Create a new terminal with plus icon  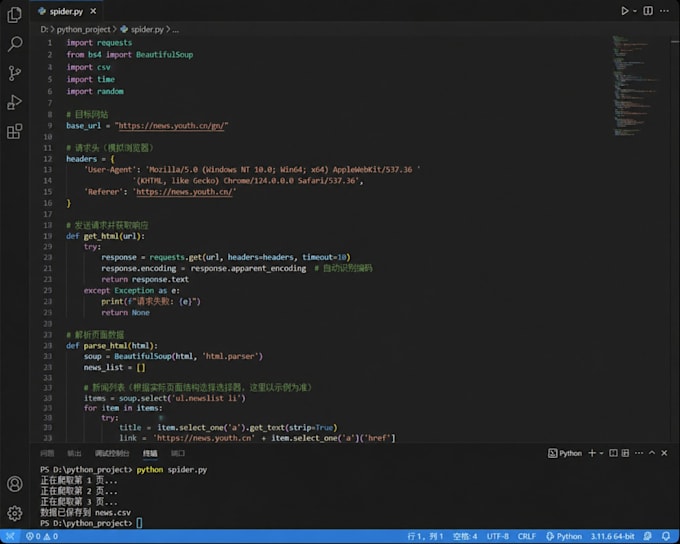point(592,453)
